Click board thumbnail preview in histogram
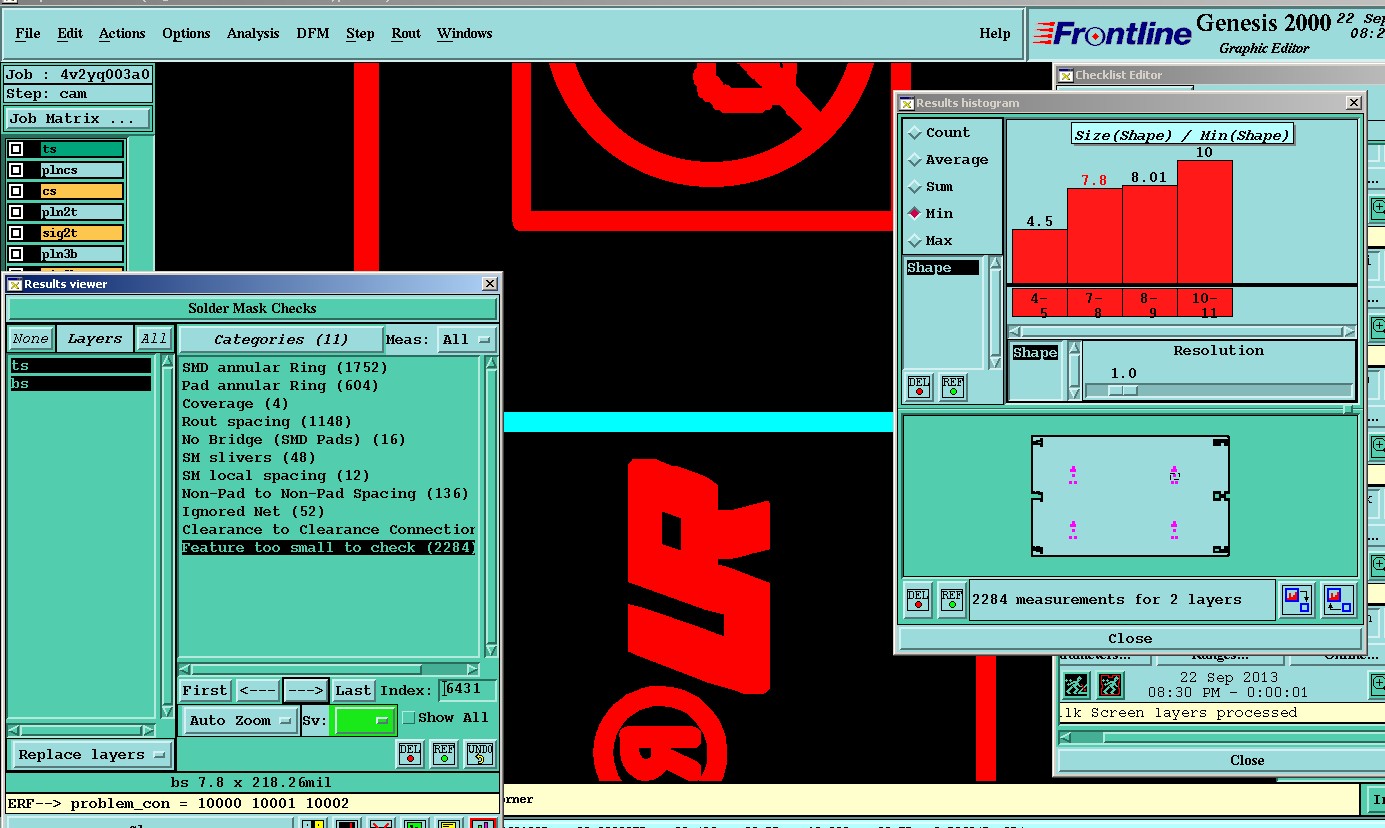The width and height of the screenshot is (1385, 828). point(1130,496)
